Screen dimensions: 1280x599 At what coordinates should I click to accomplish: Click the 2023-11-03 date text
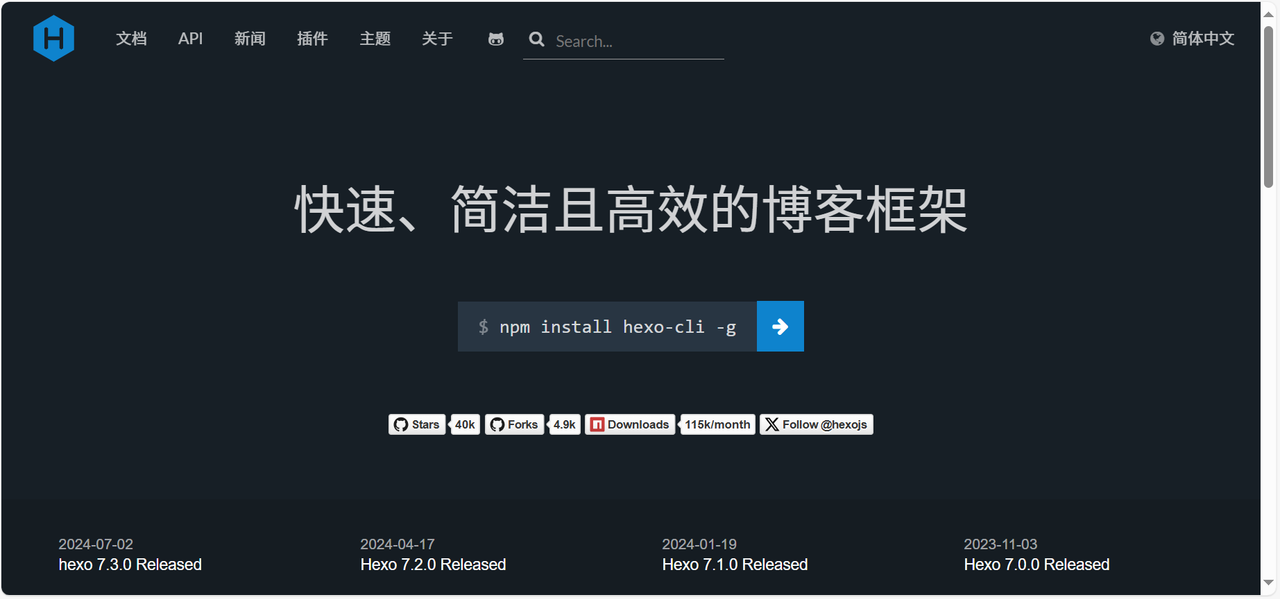click(x=1001, y=545)
